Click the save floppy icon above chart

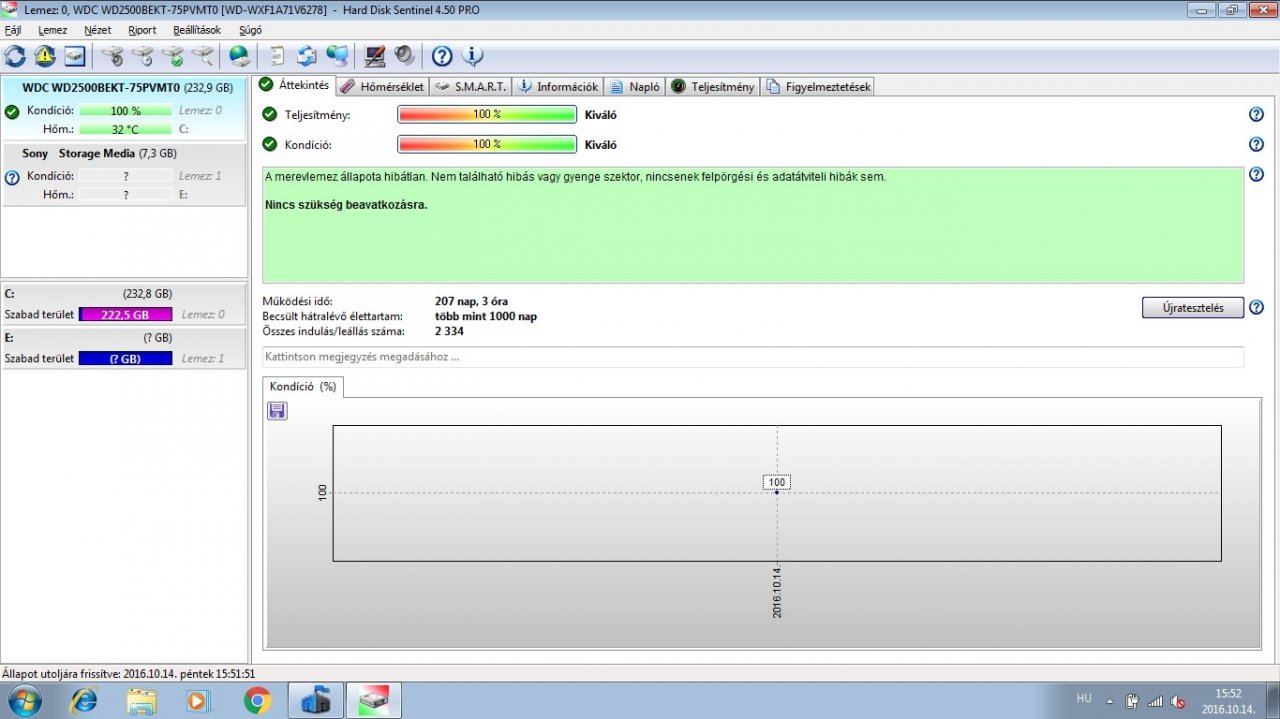pyautogui.click(x=277, y=411)
